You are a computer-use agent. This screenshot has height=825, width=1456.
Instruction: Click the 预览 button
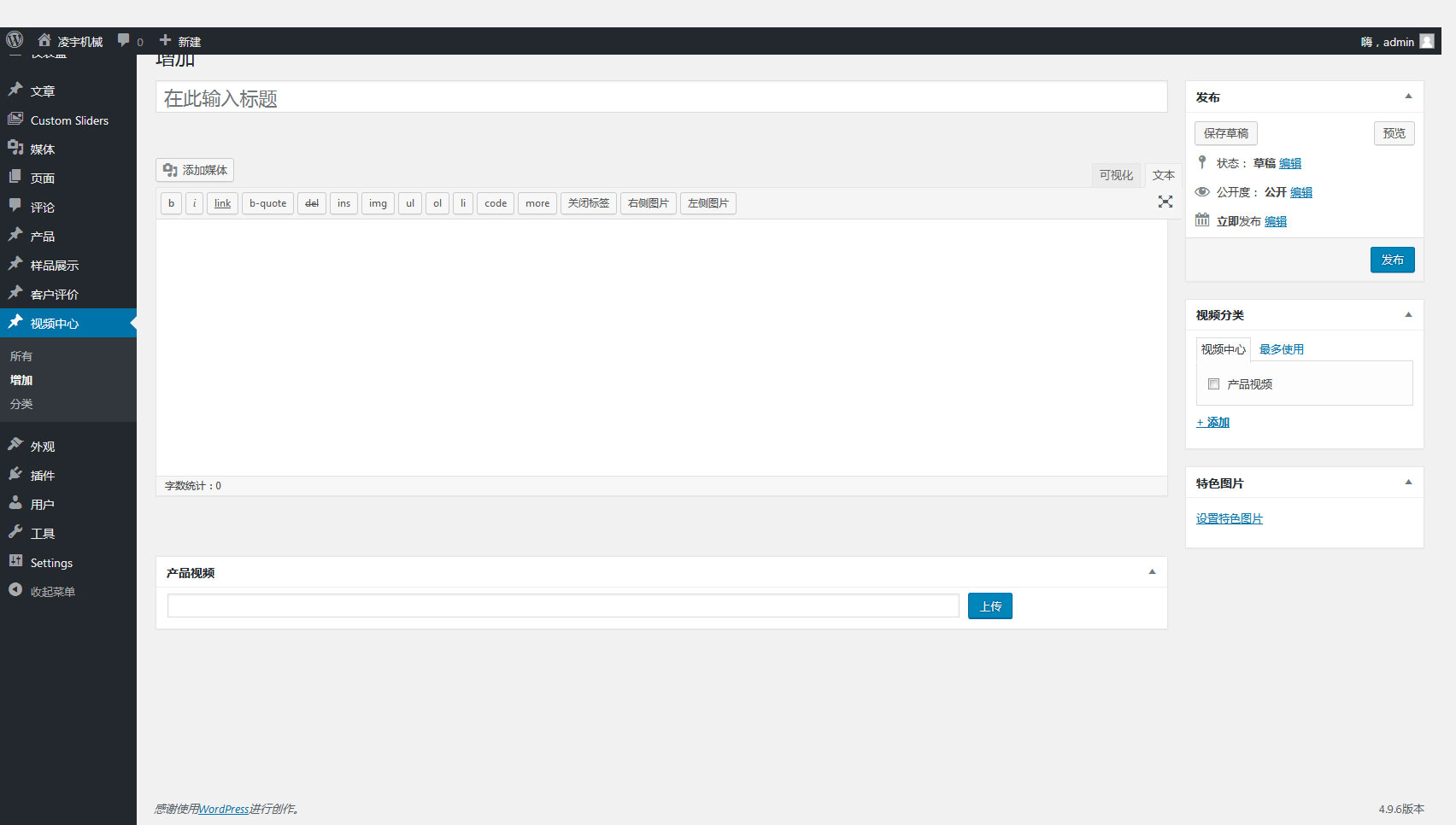click(x=1394, y=133)
